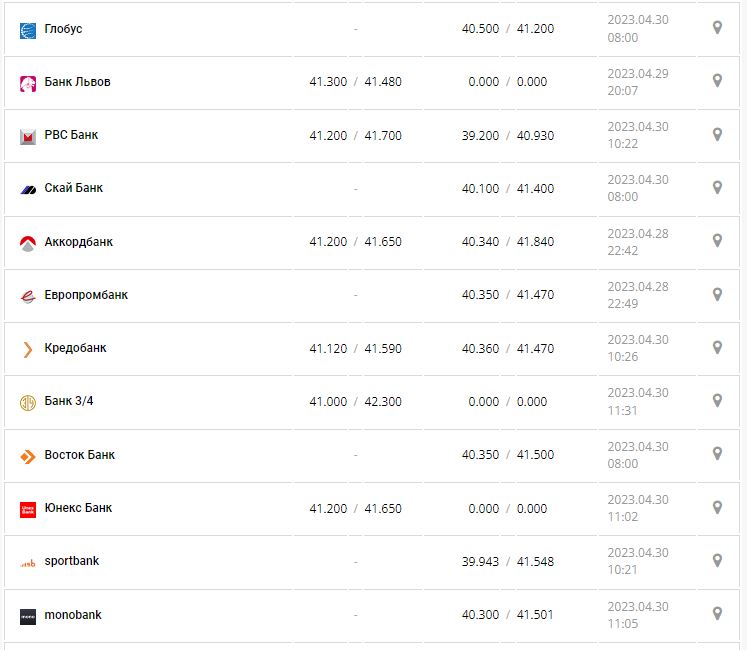Click the sportbank name link

click(x=72, y=561)
